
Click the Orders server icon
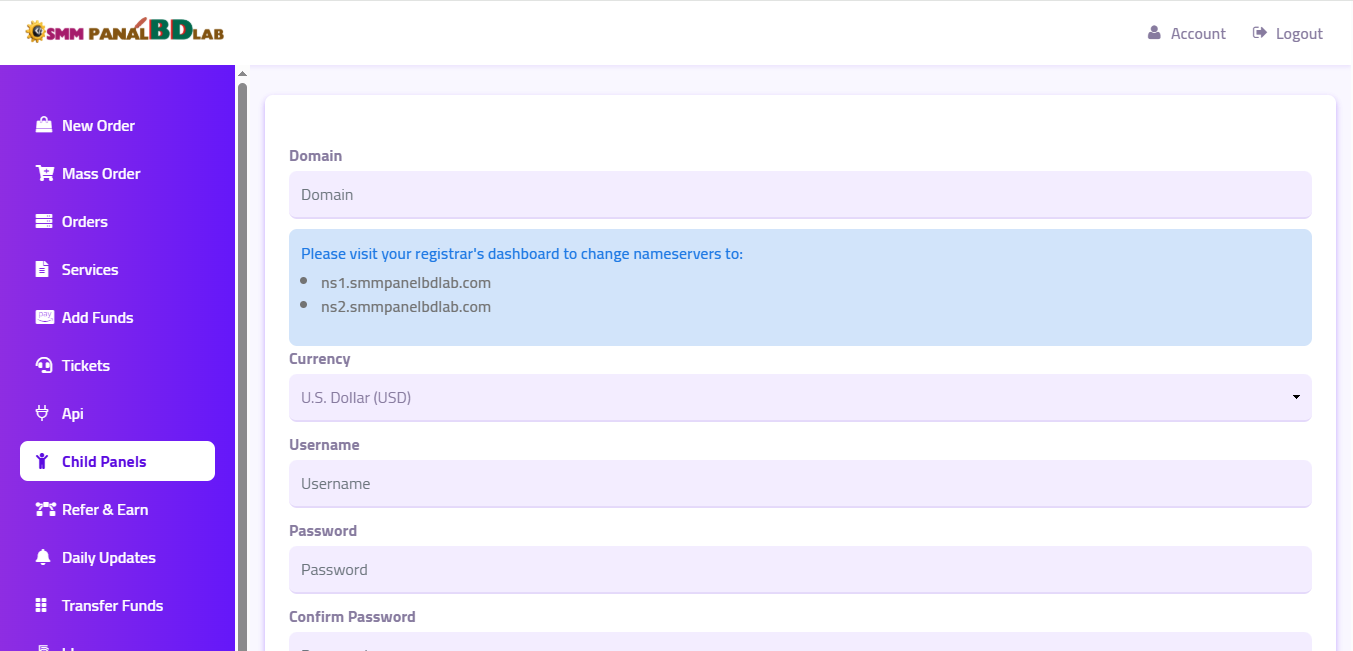(43, 221)
